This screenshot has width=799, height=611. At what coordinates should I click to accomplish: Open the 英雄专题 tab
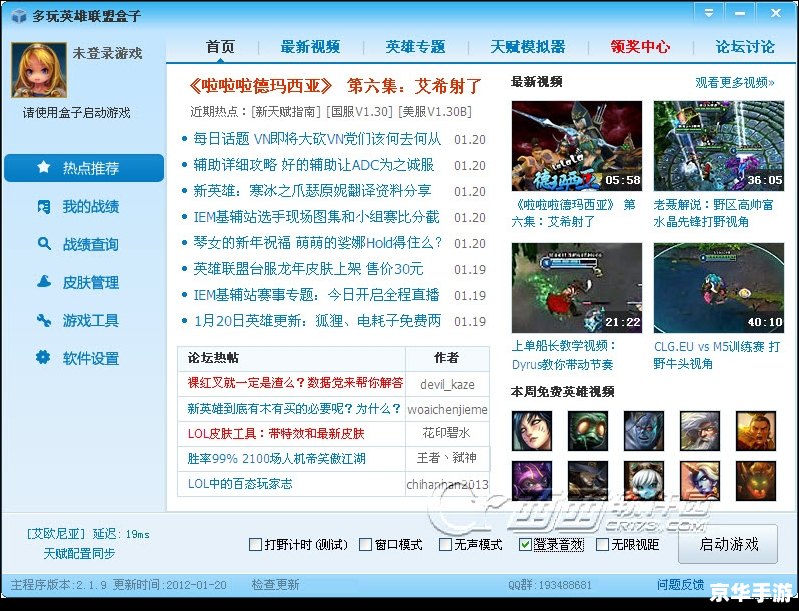pos(415,47)
